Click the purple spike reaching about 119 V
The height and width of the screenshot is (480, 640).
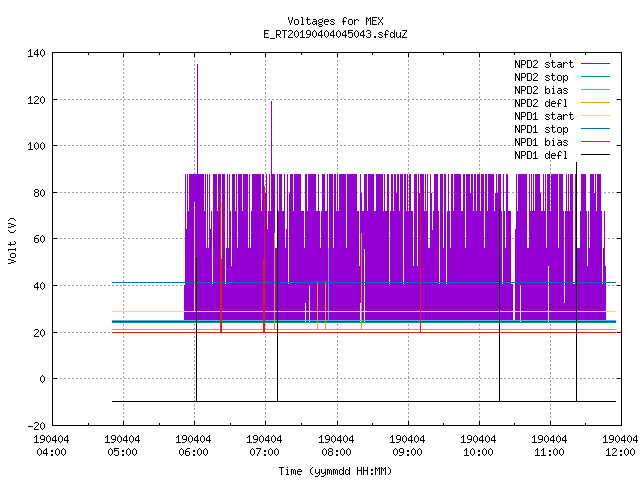[271, 137]
